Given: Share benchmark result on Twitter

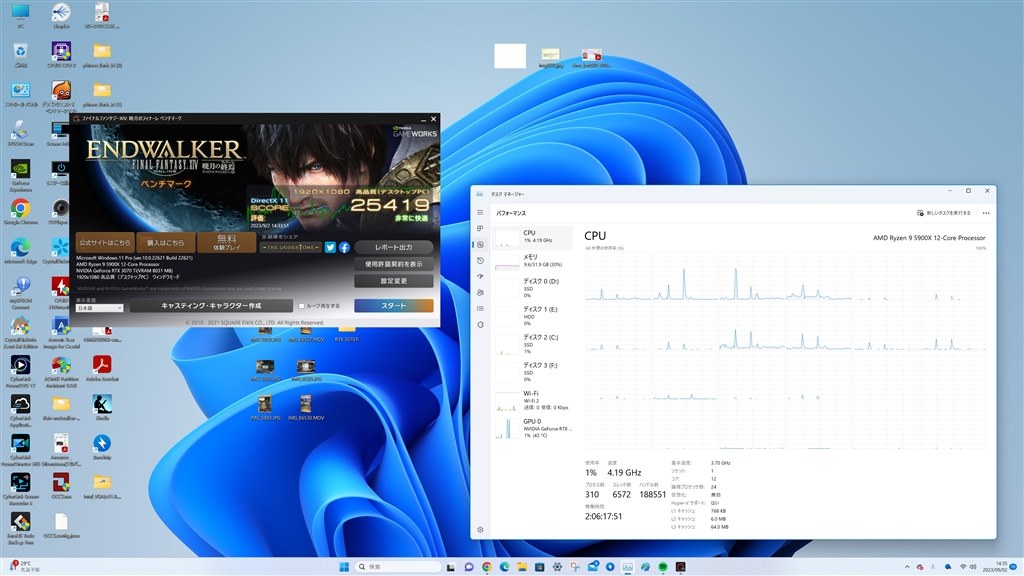Looking at the screenshot, I should (x=330, y=248).
